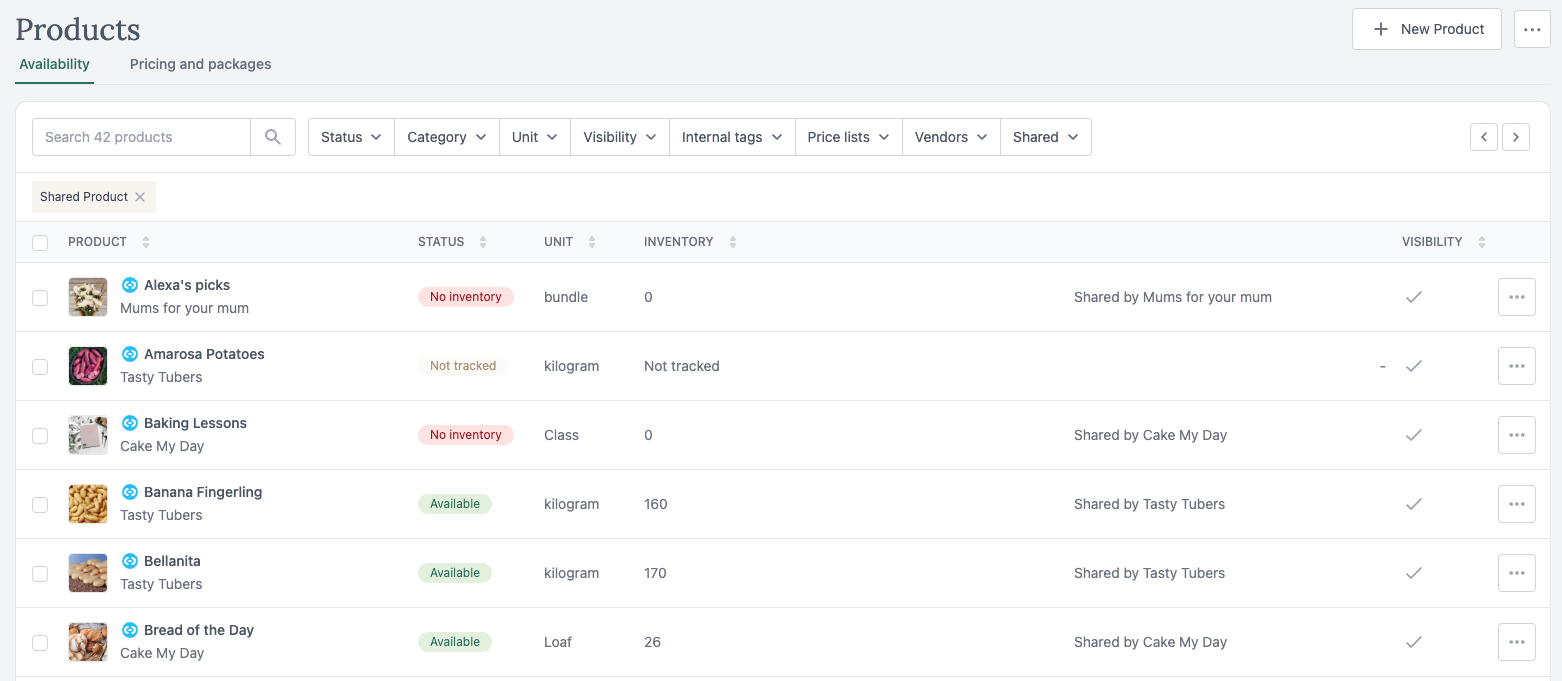This screenshot has height=681, width=1562.
Task: Open the page-level more options ellipsis
Action: click(1532, 29)
